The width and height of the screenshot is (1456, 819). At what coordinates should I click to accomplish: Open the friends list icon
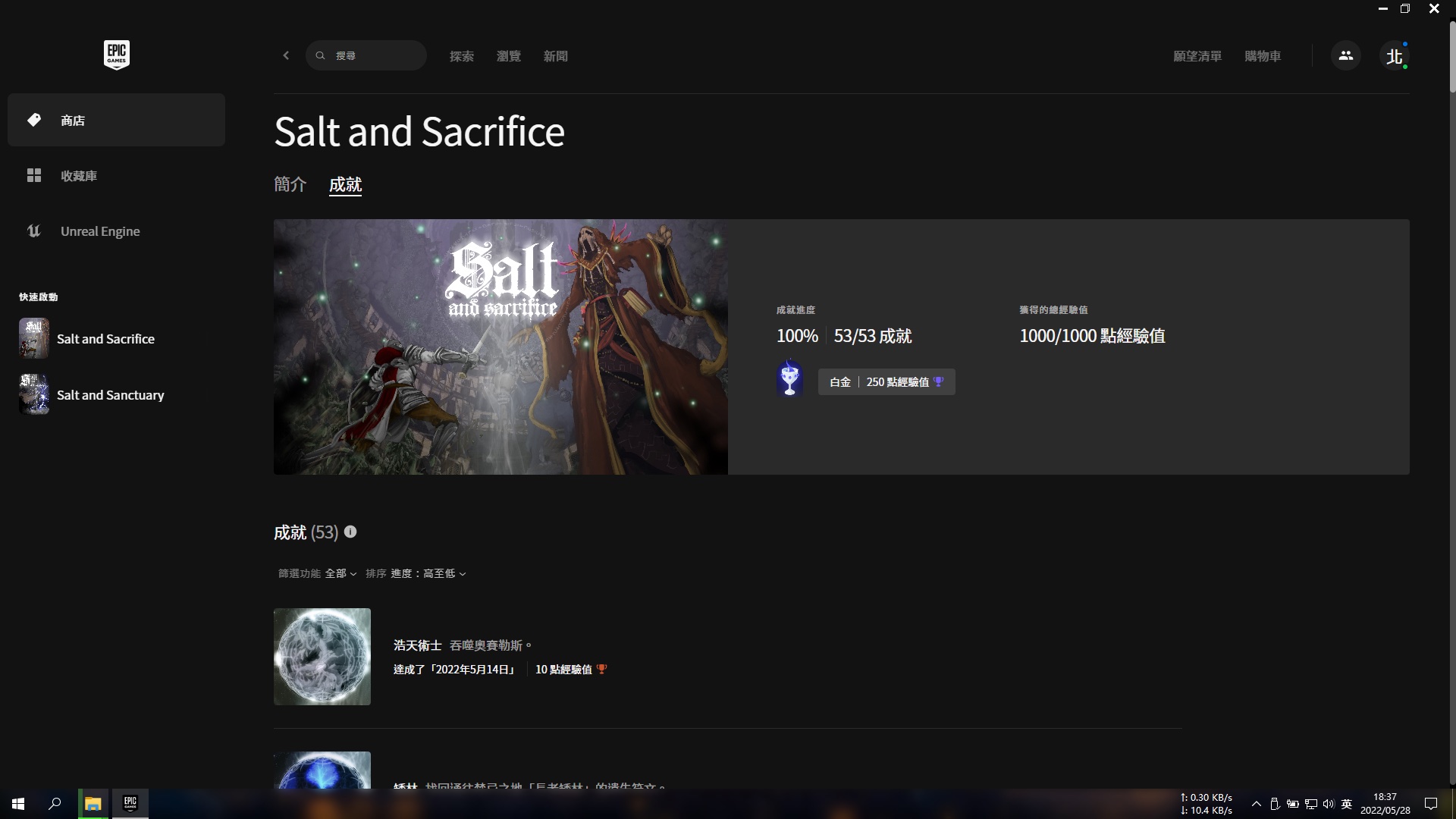point(1345,55)
